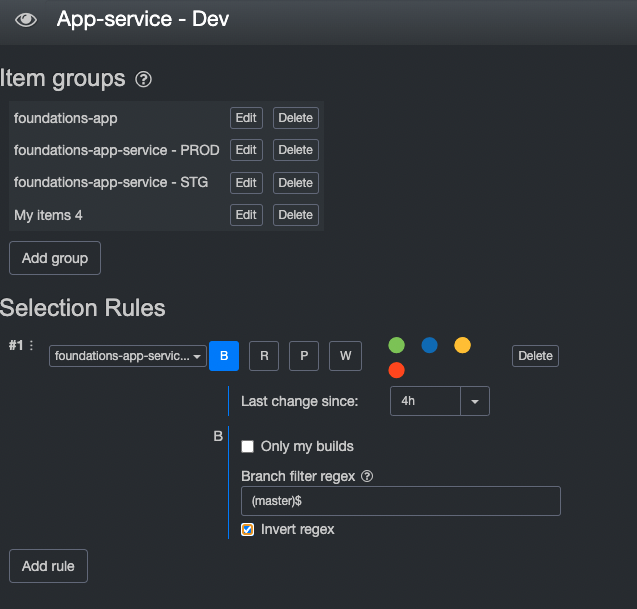
Task: Uncheck the Invert regex checkbox
Action: click(248, 529)
